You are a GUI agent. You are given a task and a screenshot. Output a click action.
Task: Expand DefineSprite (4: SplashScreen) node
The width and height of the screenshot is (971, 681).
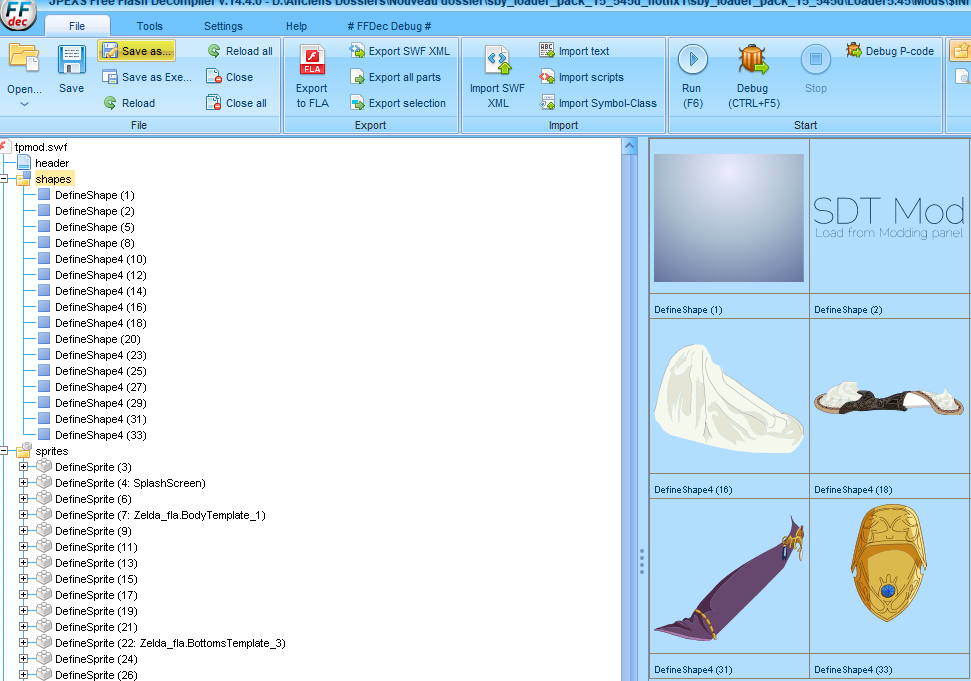coord(24,483)
